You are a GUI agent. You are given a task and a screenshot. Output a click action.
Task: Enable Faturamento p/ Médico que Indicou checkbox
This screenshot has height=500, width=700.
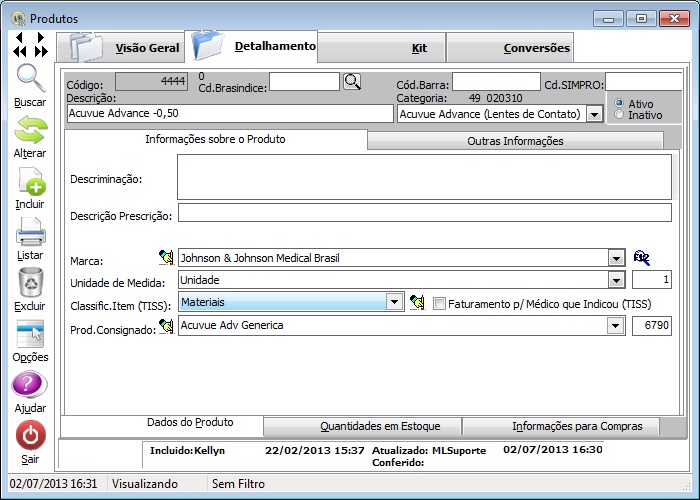[440, 303]
